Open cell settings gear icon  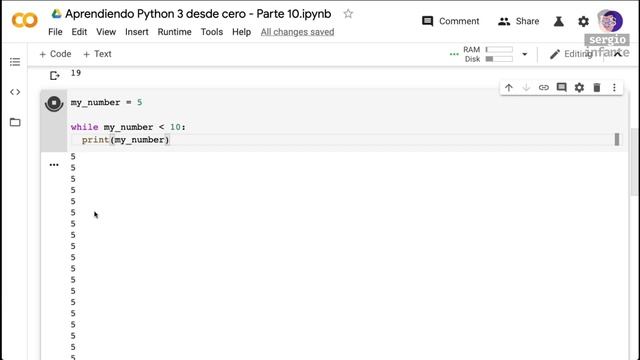pos(579,87)
